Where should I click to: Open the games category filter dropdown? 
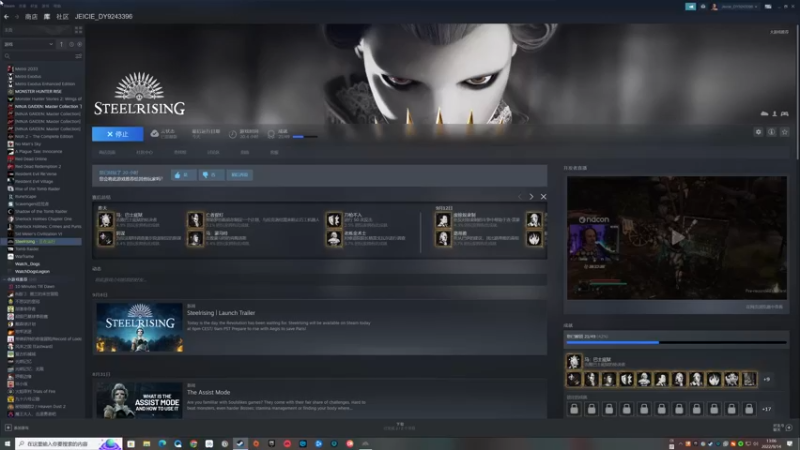pyautogui.click(x=29, y=44)
